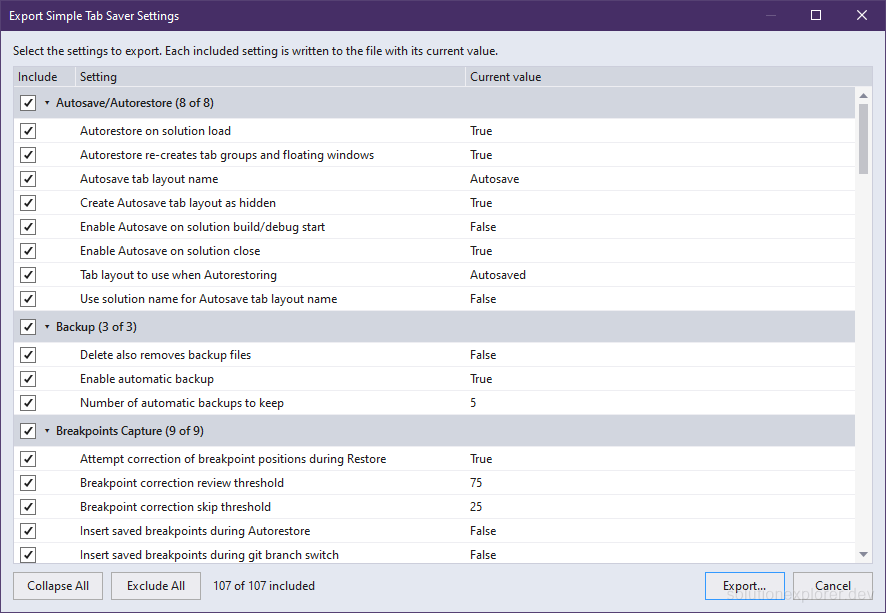Uncheck the Backup group checkbox
This screenshot has height=613, width=886.
click(28, 327)
